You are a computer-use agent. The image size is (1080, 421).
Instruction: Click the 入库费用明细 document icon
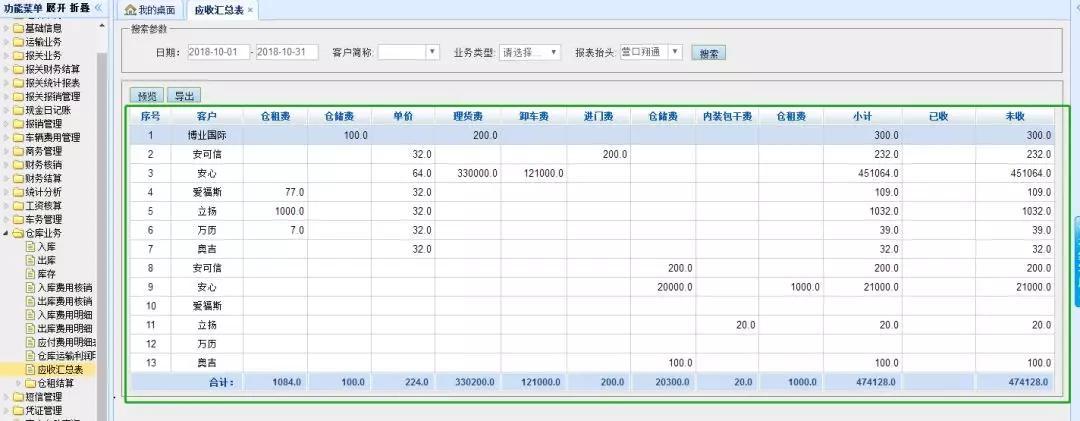click(30, 315)
